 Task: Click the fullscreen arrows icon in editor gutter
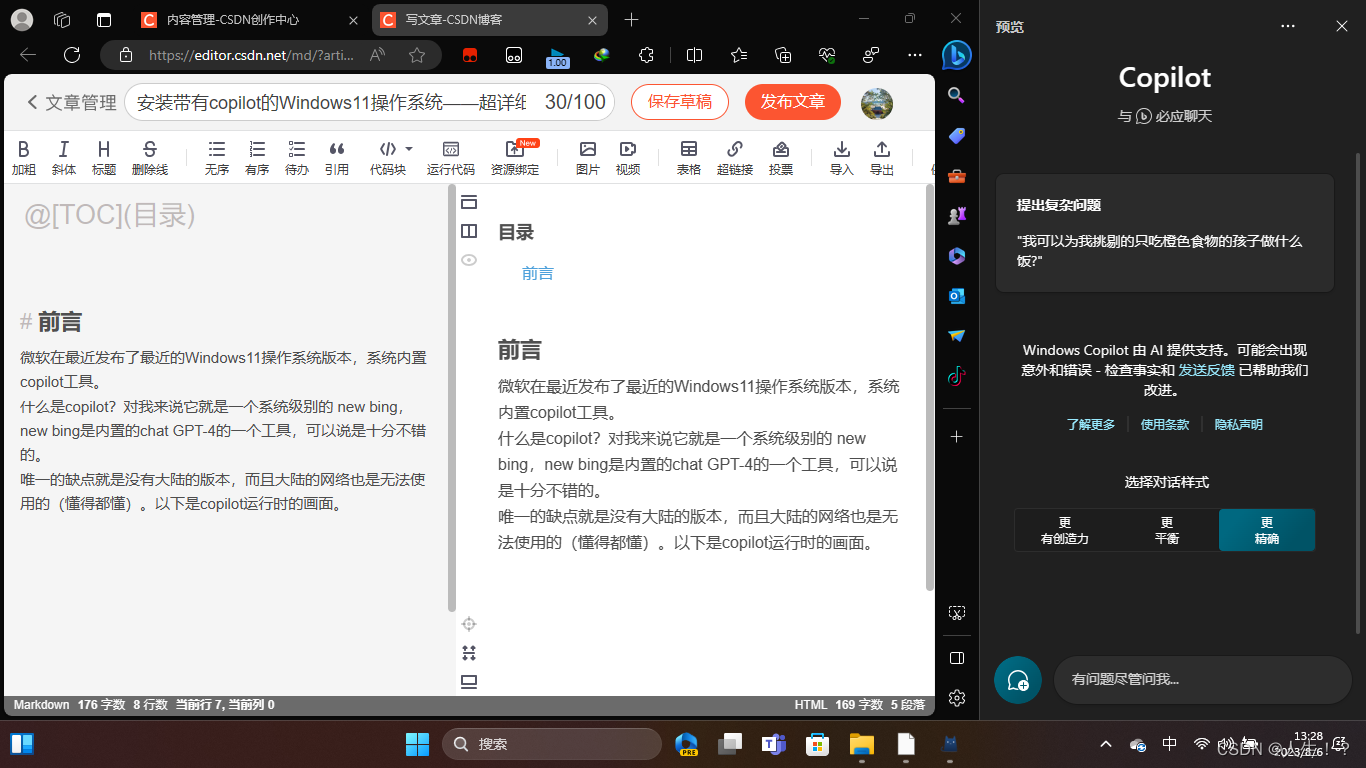point(469,653)
